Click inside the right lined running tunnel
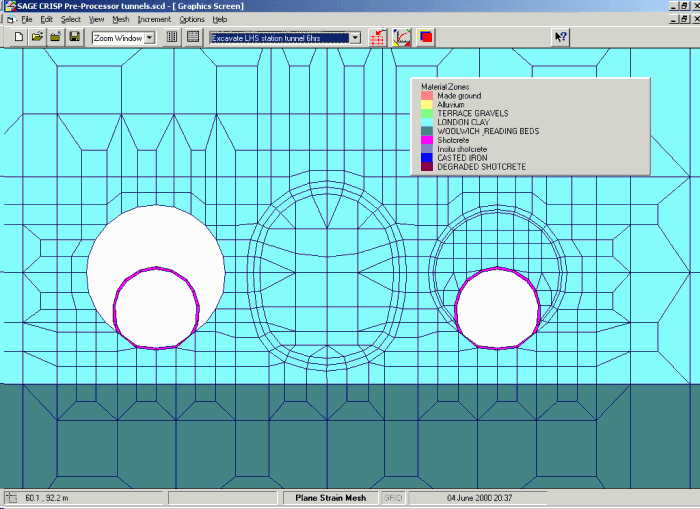The height and width of the screenshot is (509, 700). point(497,308)
